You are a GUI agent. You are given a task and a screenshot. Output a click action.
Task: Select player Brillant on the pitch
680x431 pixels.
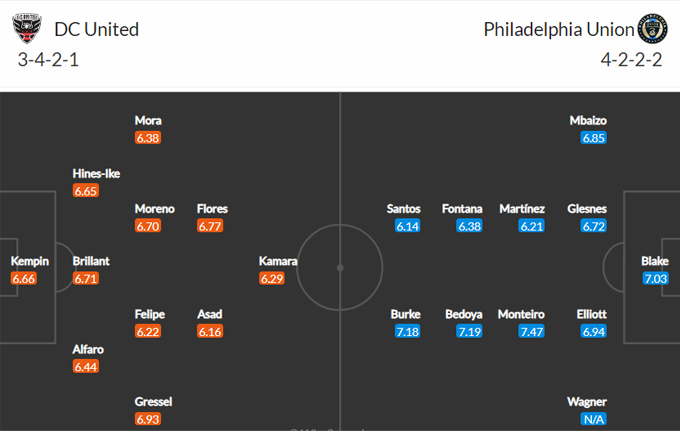click(x=91, y=261)
